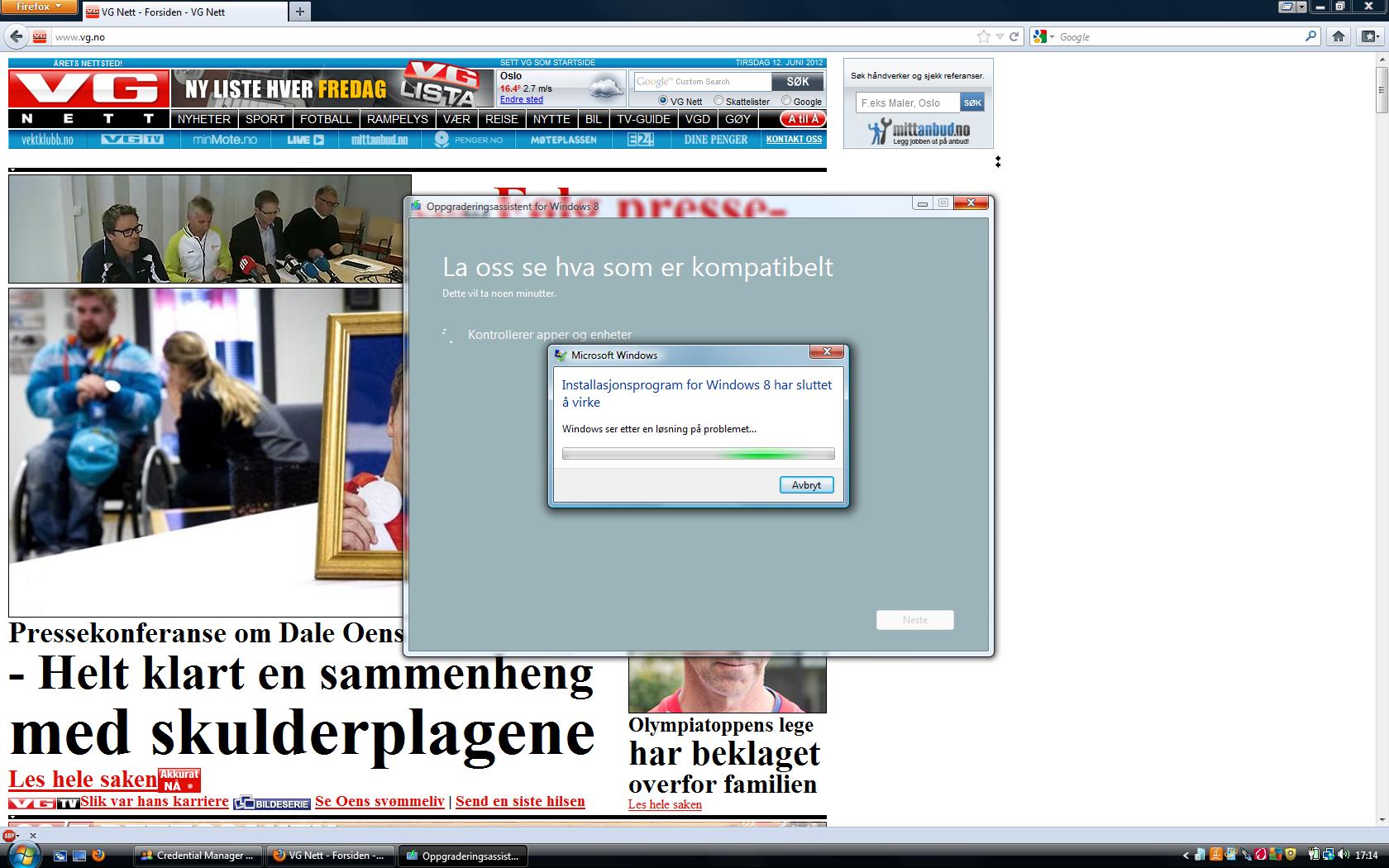Open Firefox home page icon
This screenshot has height=868, width=1389.
pyautogui.click(x=1339, y=36)
